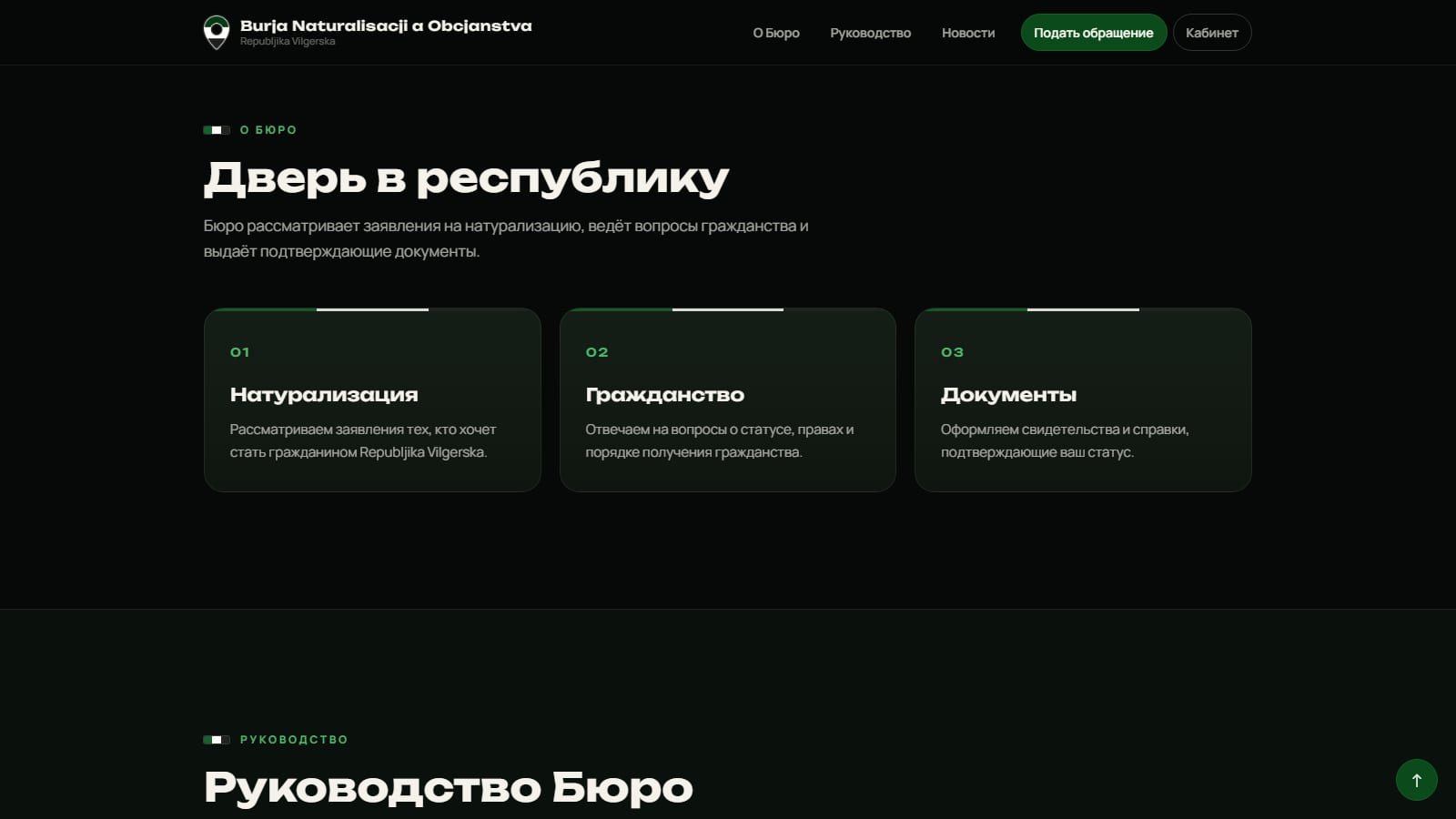Click the 'Дверь в республику' heading
Image resolution: width=1456 pixels, height=819 pixels.
(x=467, y=177)
